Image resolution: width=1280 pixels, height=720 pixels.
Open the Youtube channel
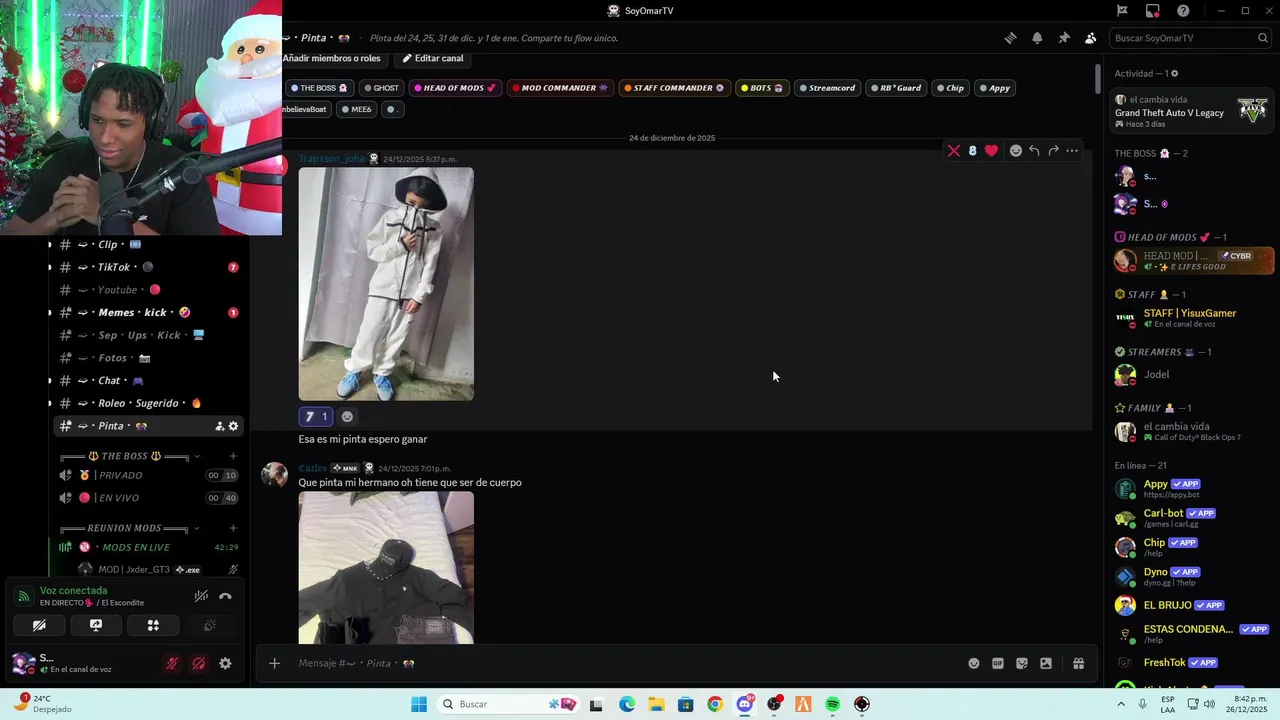pos(150,290)
